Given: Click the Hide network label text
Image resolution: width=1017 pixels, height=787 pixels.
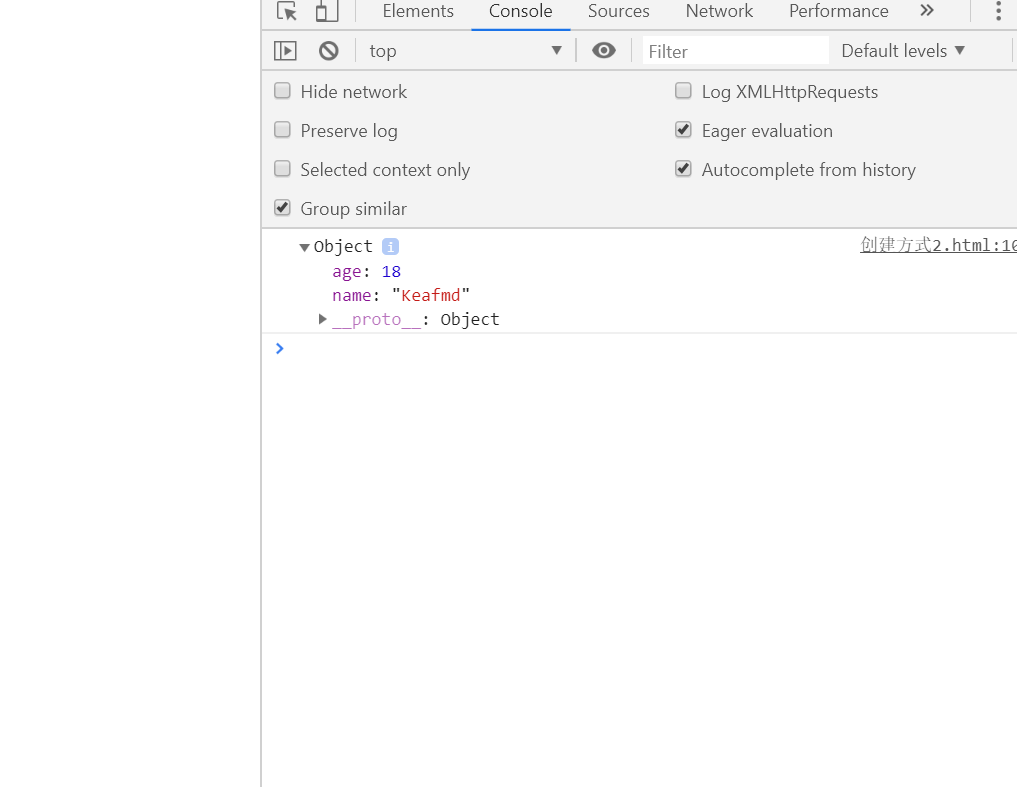Looking at the screenshot, I should tap(353, 91).
